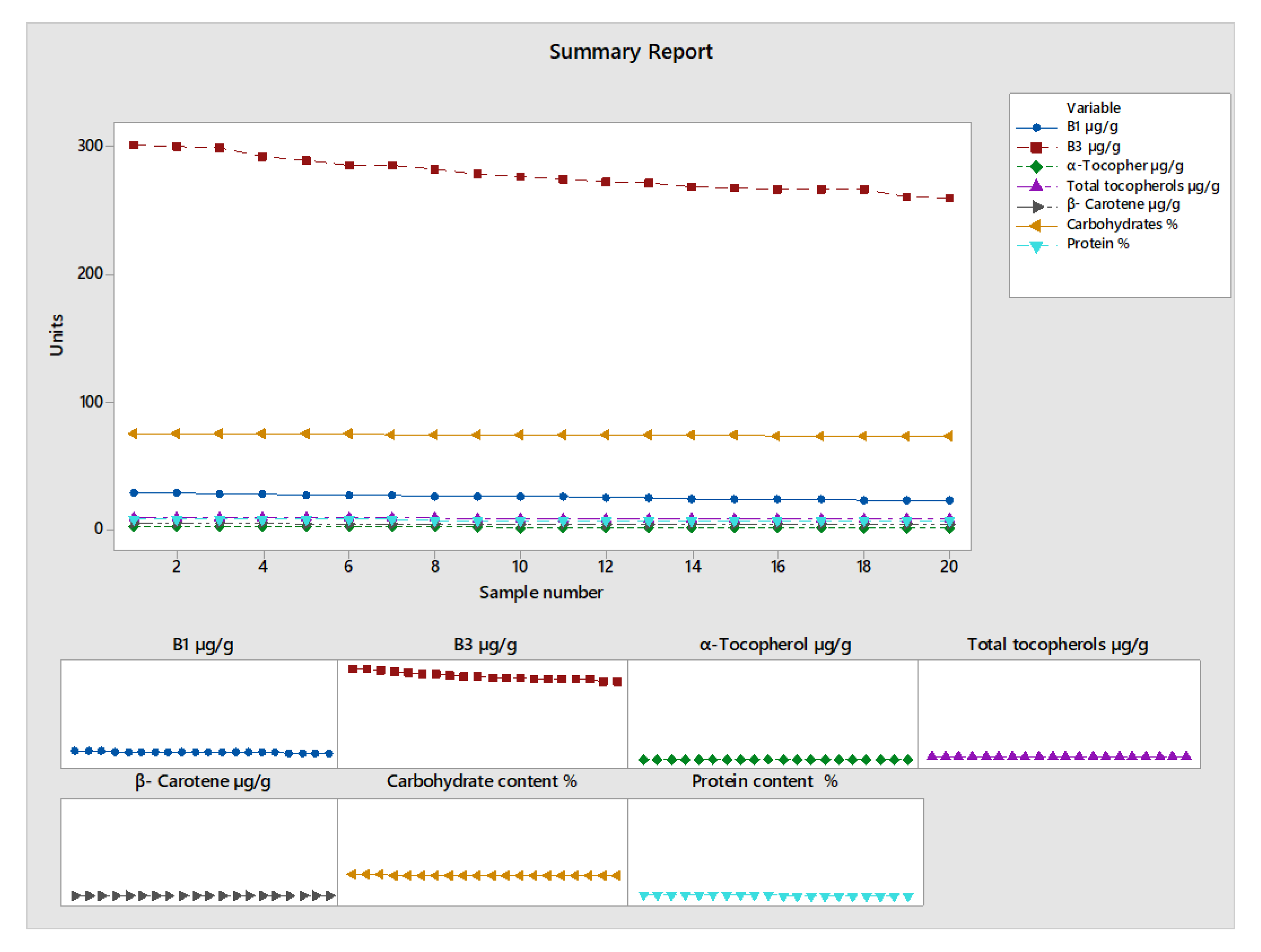This screenshot has height=952, width=1261.
Task: Select the Carbohydrate content % mini chart
Action: click(x=482, y=852)
